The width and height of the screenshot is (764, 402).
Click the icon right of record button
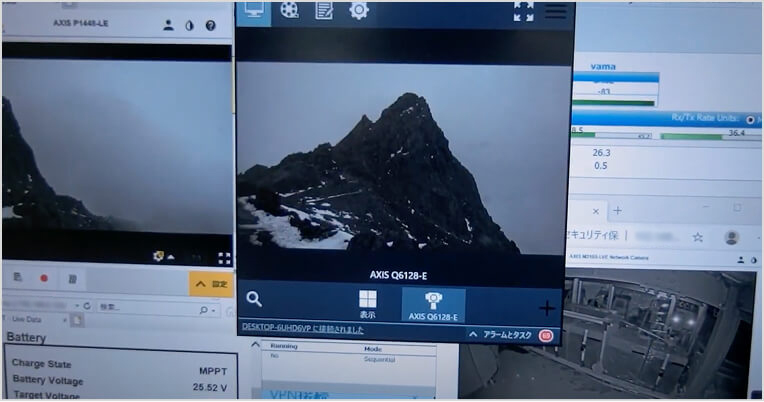coord(73,279)
